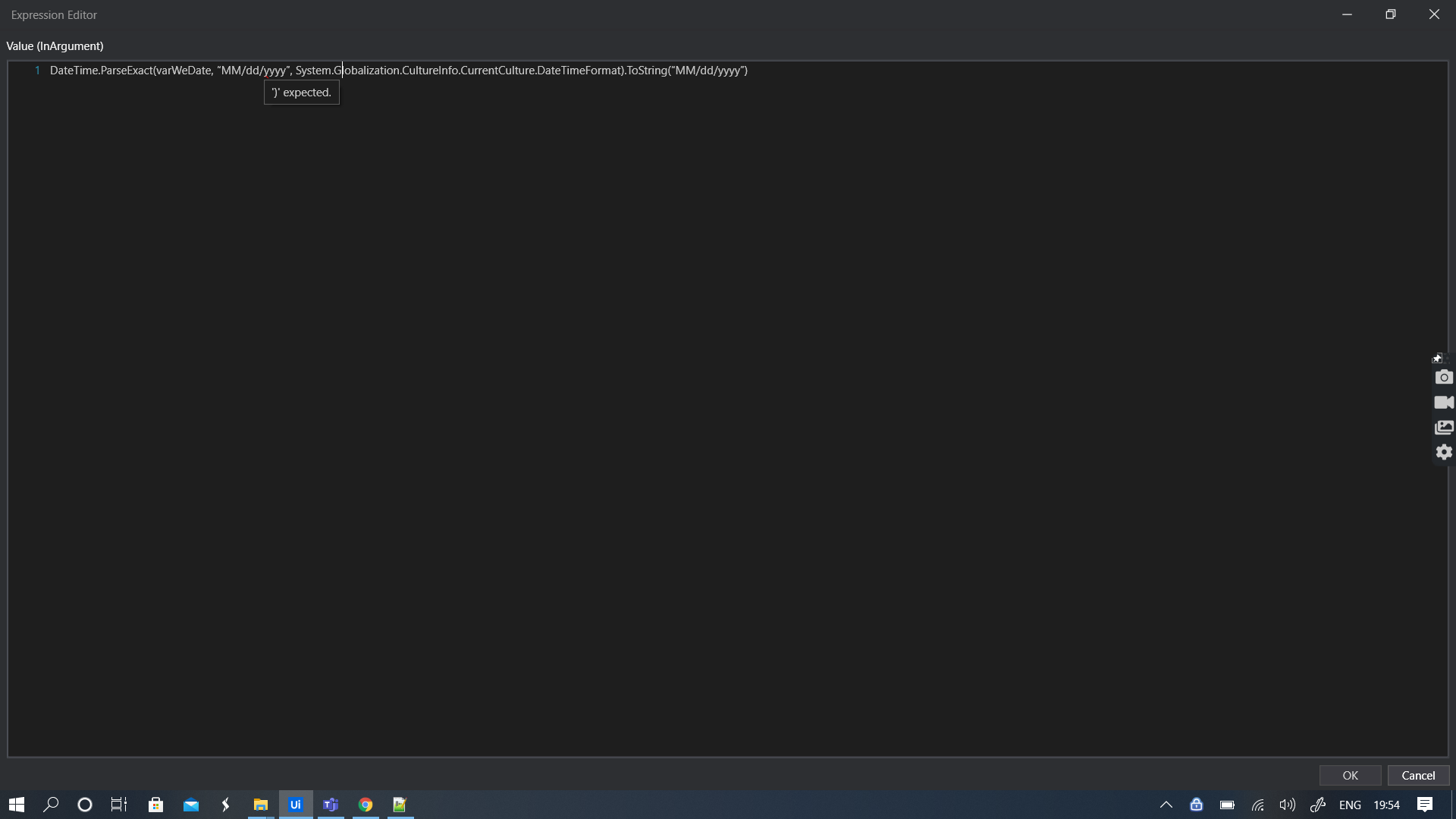The height and width of the screenshot is (819, 1456).
Task: Open the gear settings icon in side toolbar
Action: (x=1444, y=452)
